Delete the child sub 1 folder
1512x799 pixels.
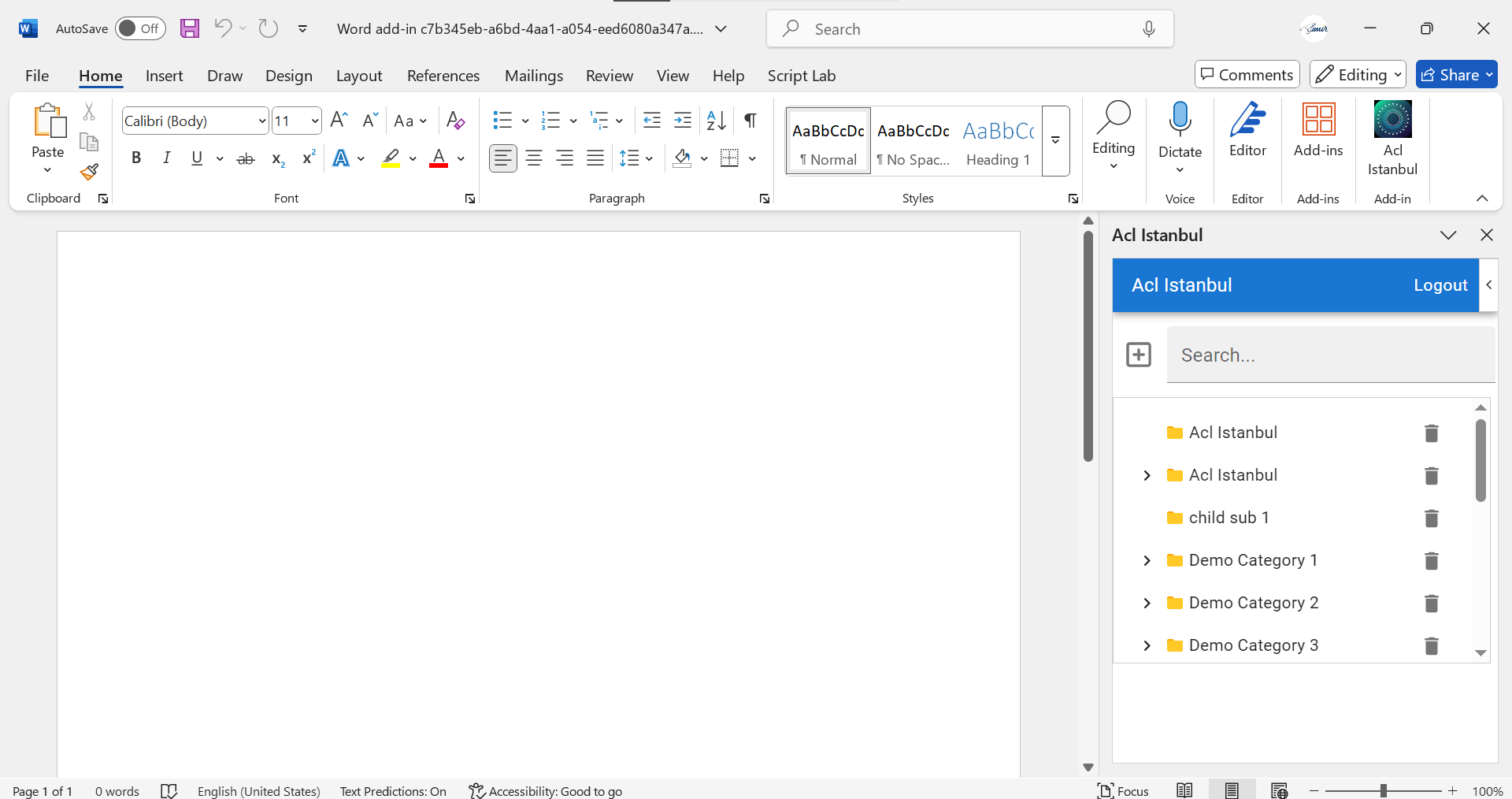1431,518
